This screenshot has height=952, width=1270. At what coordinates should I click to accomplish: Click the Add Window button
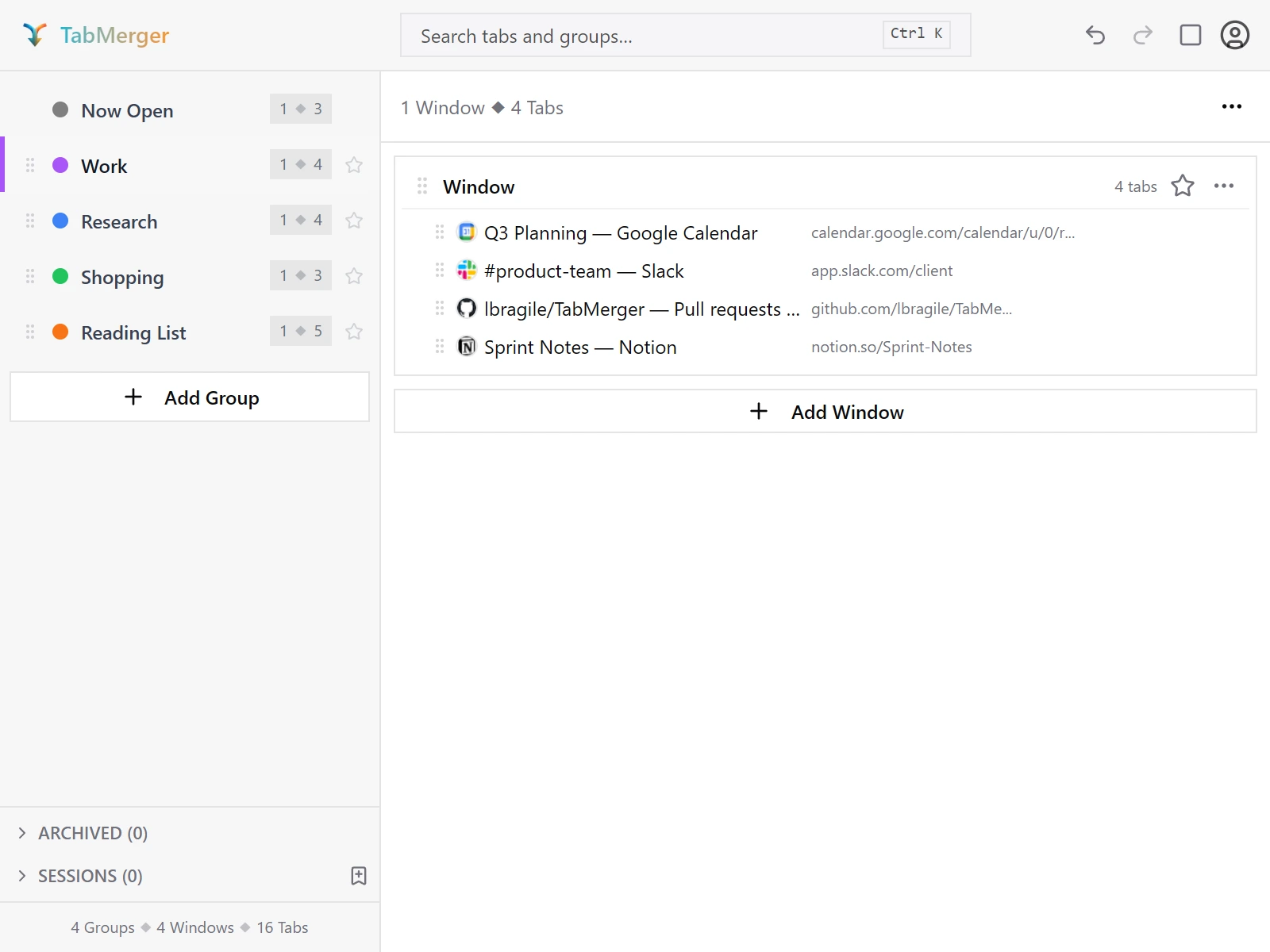coord(825,411)
